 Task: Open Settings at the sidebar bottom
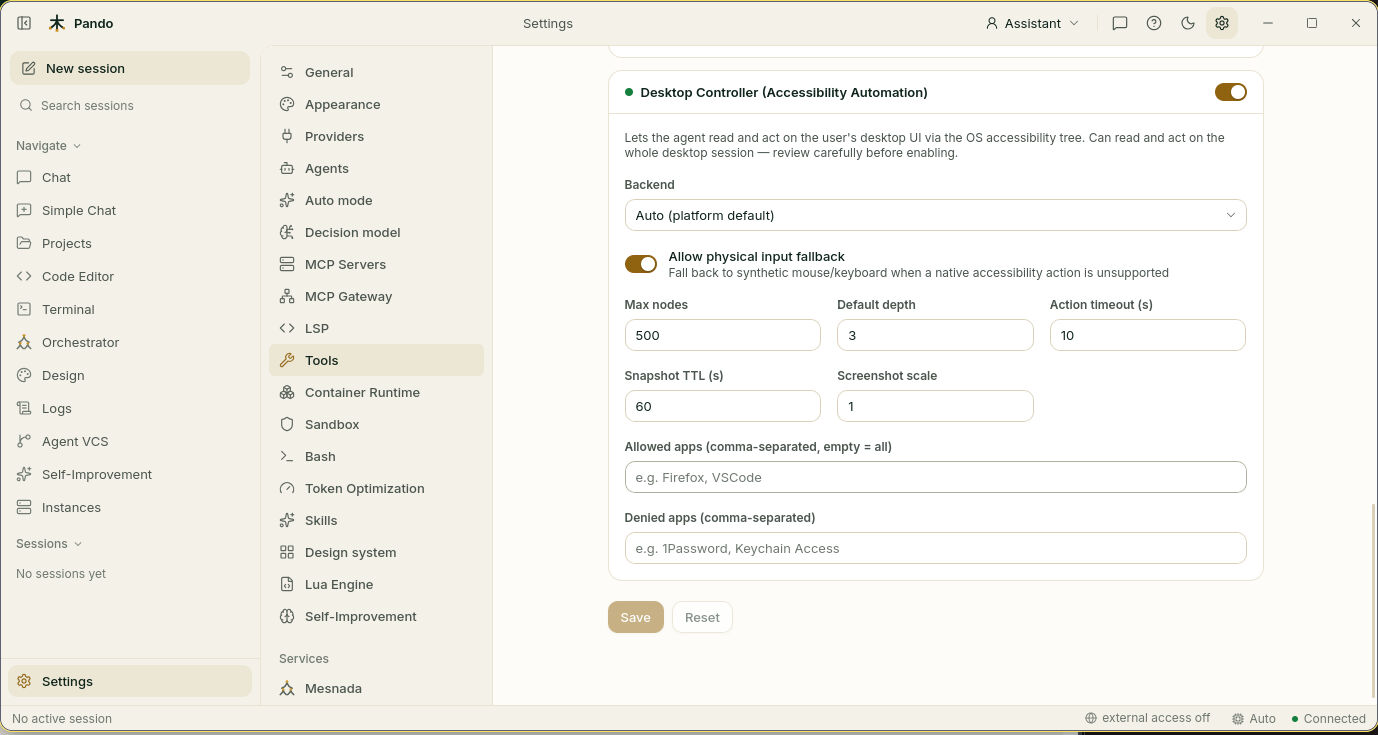(x=130, y=681)
